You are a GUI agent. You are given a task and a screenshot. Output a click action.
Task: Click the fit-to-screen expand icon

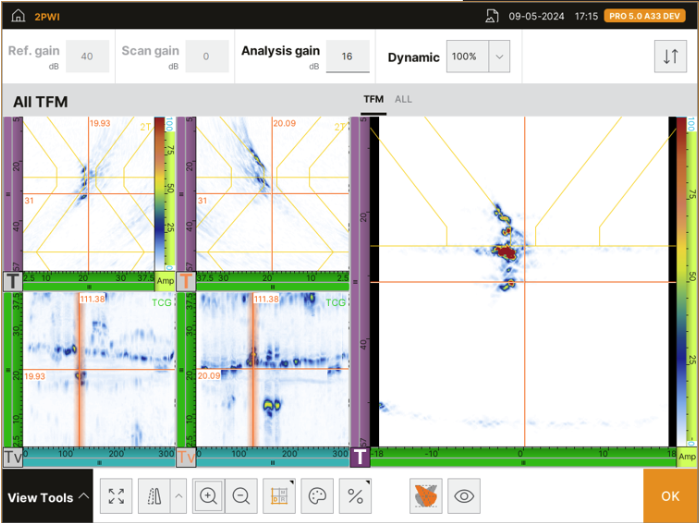(x=116, y=496)
